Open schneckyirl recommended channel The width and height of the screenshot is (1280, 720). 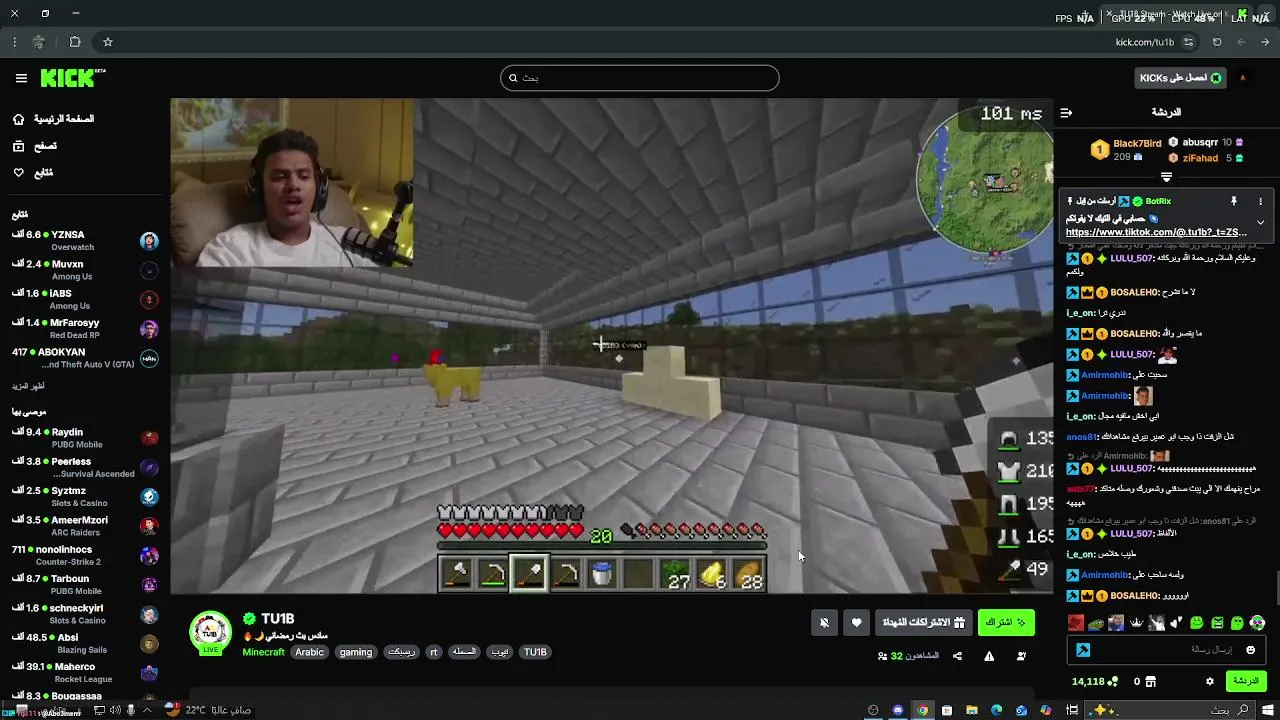(85, 614)
